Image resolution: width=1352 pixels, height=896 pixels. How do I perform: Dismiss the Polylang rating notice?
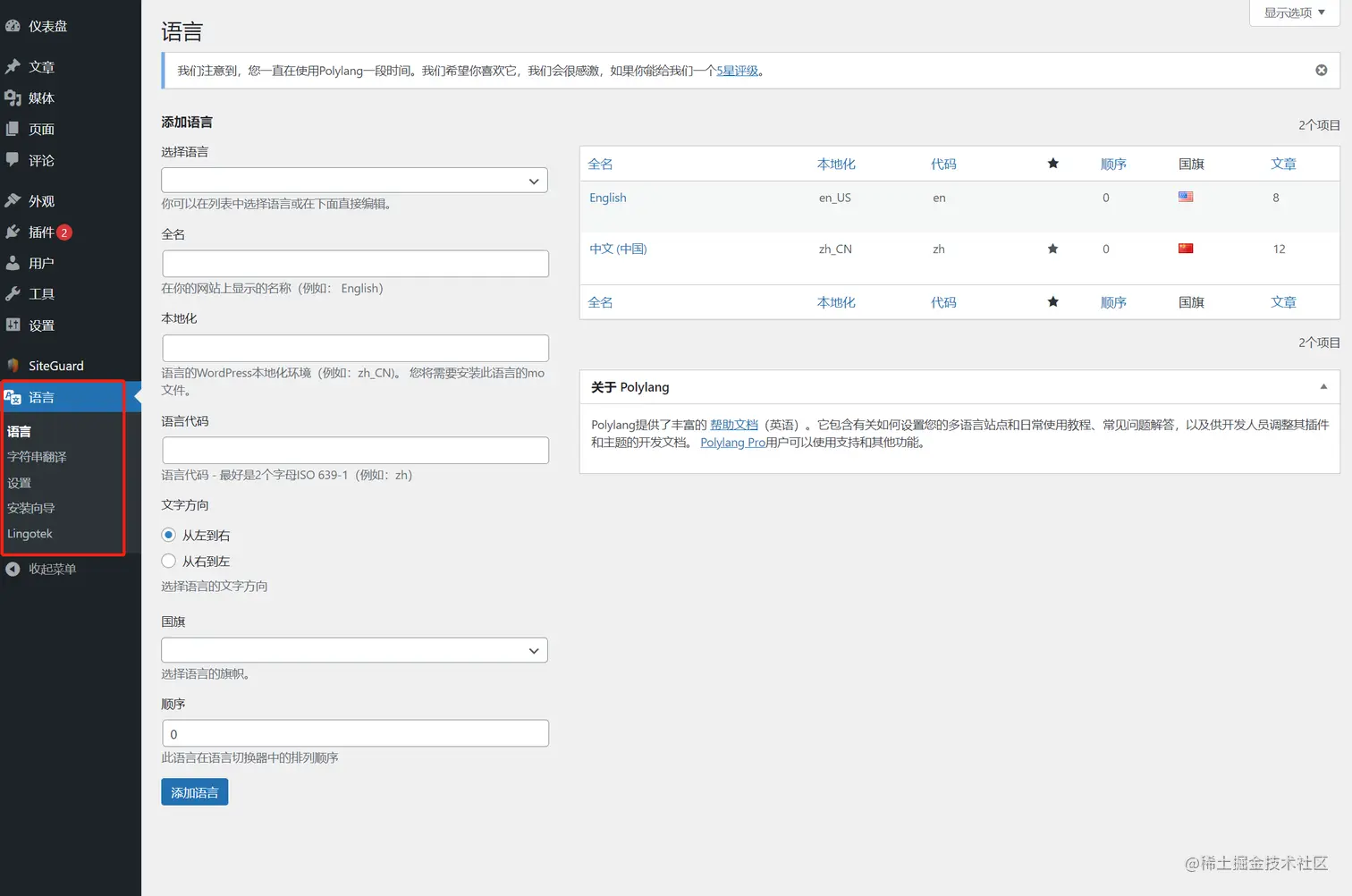point(1321,70)
